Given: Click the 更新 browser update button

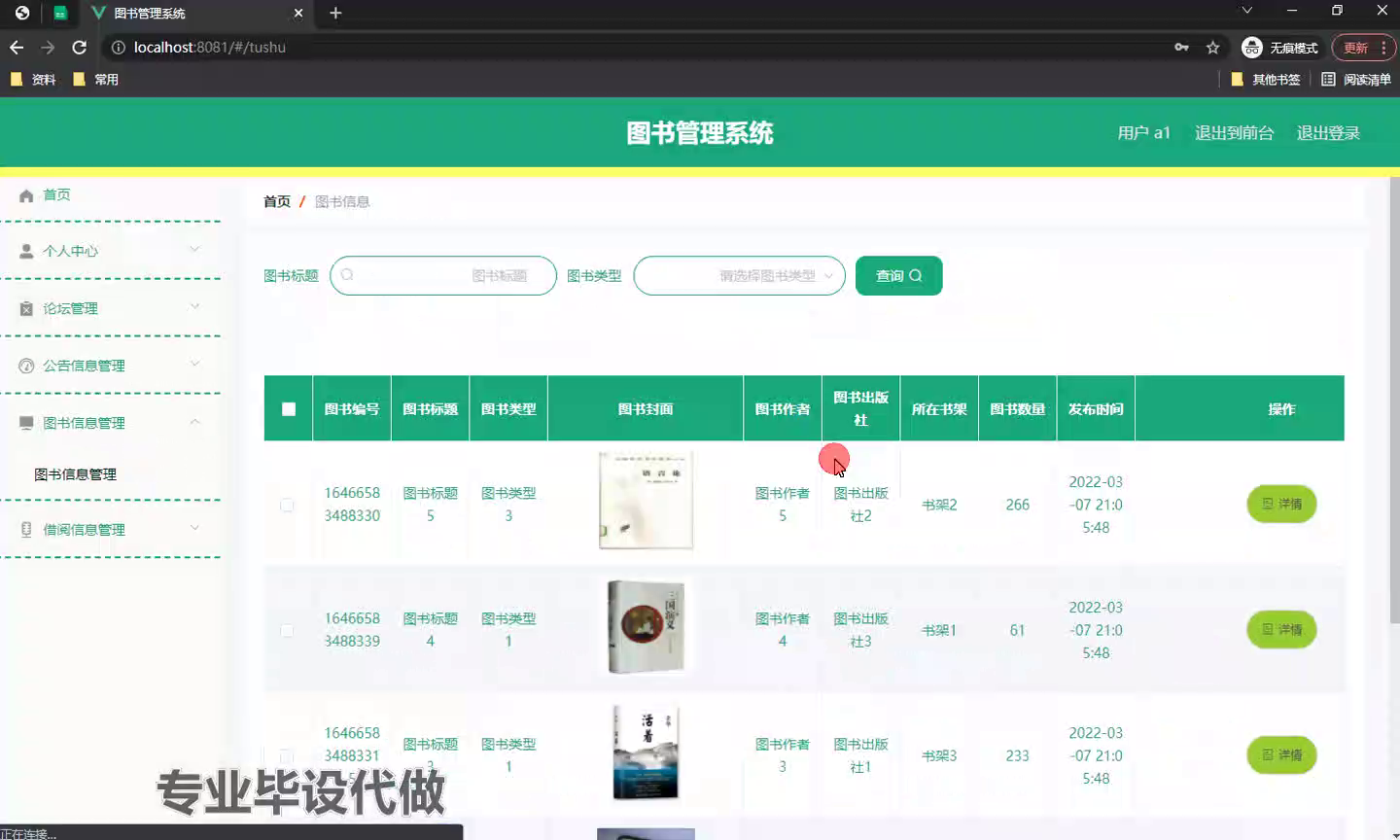Looking at the screenshot, I should [1355, 48].
